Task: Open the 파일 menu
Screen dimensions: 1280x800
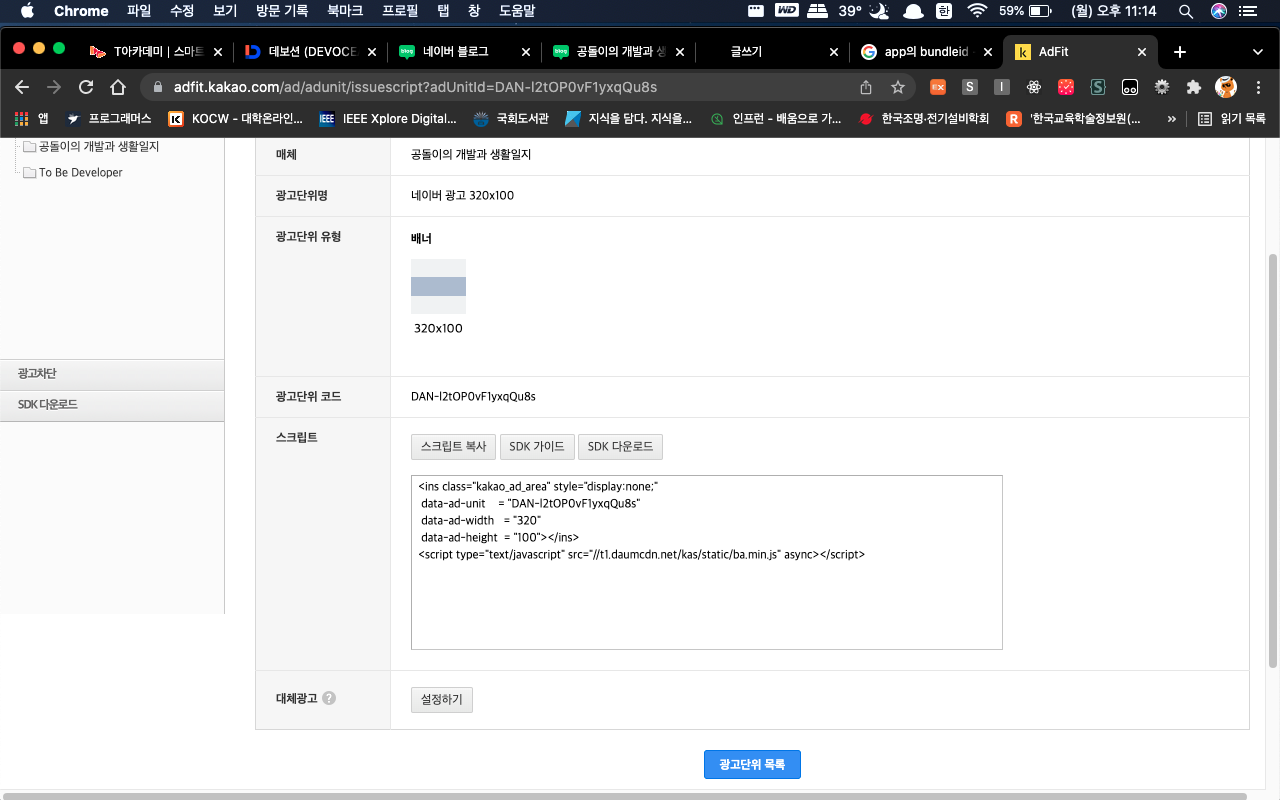Action: click(x=138, y=11)
